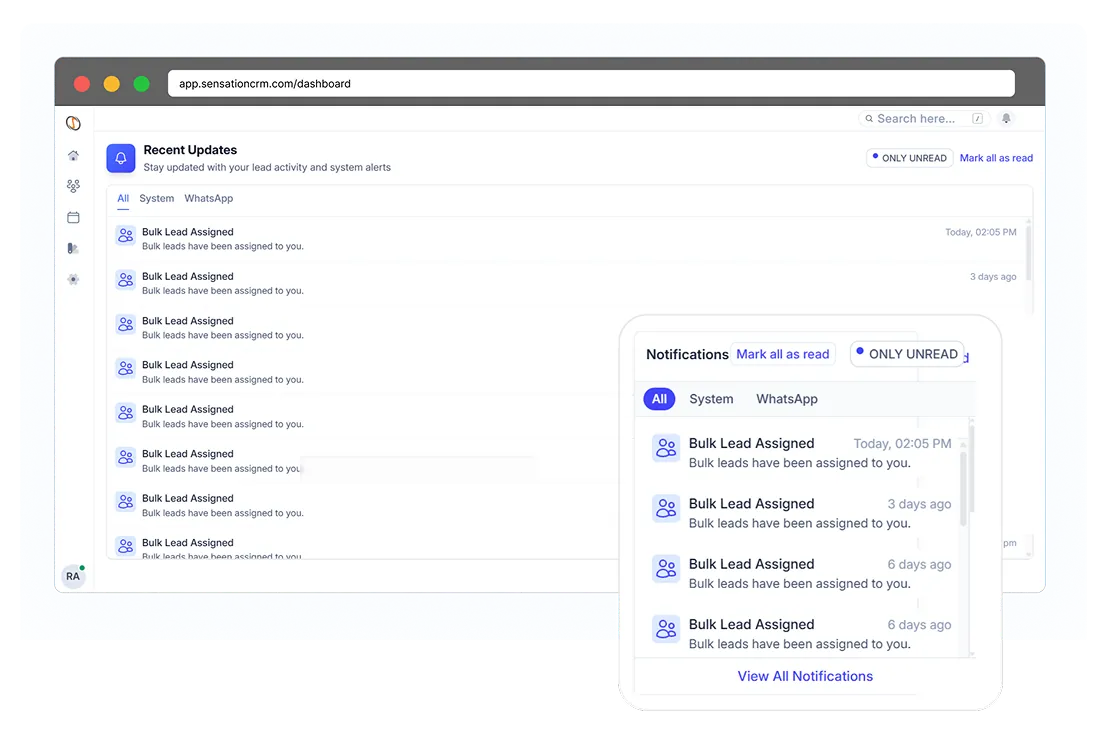Screen dimensions: 1107x747
Task: Click people icon of Today 02:05 PM update row
Action: (x=126, y=236)
